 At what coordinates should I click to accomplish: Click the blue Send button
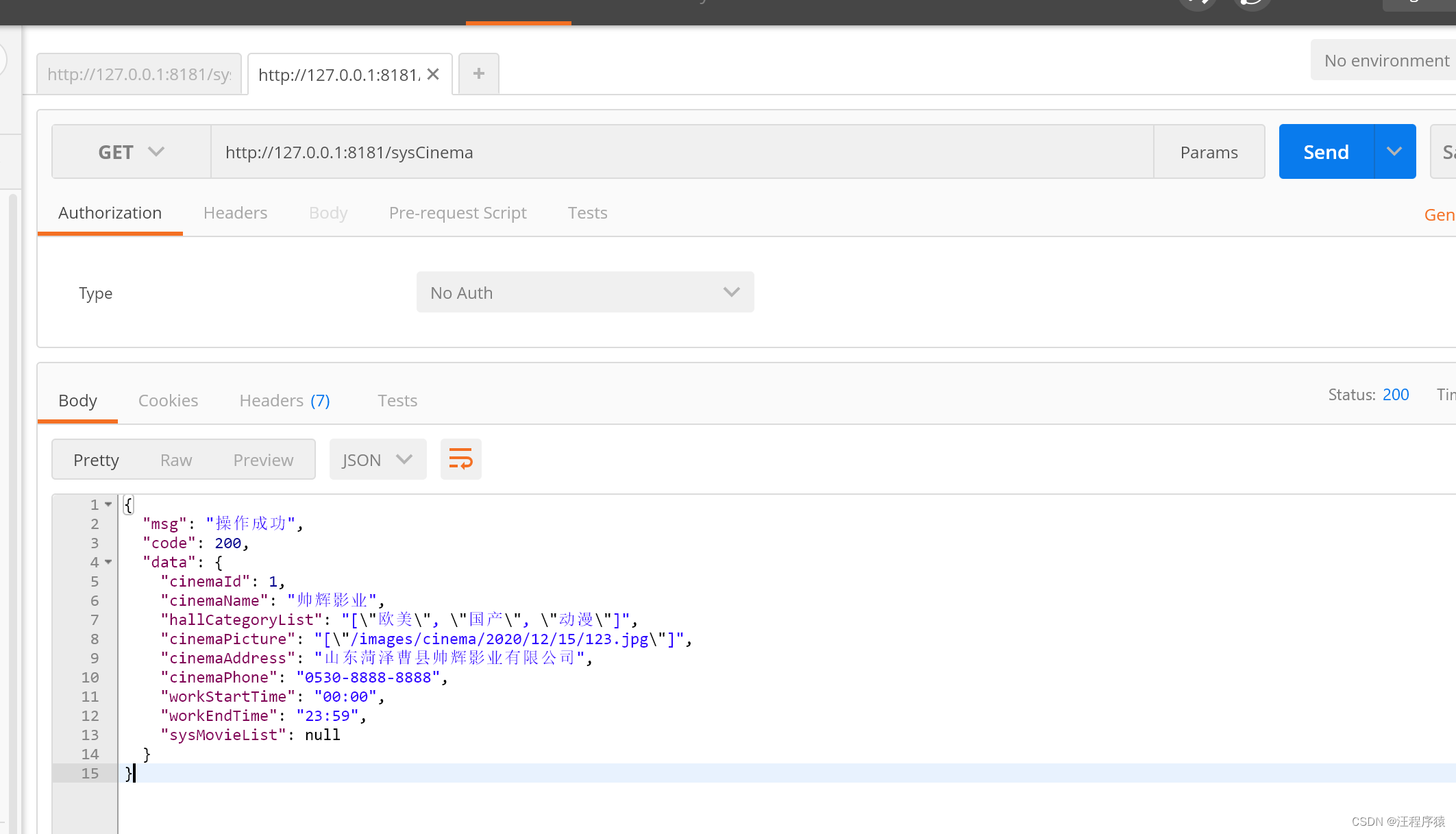(x=1326, y=151)
